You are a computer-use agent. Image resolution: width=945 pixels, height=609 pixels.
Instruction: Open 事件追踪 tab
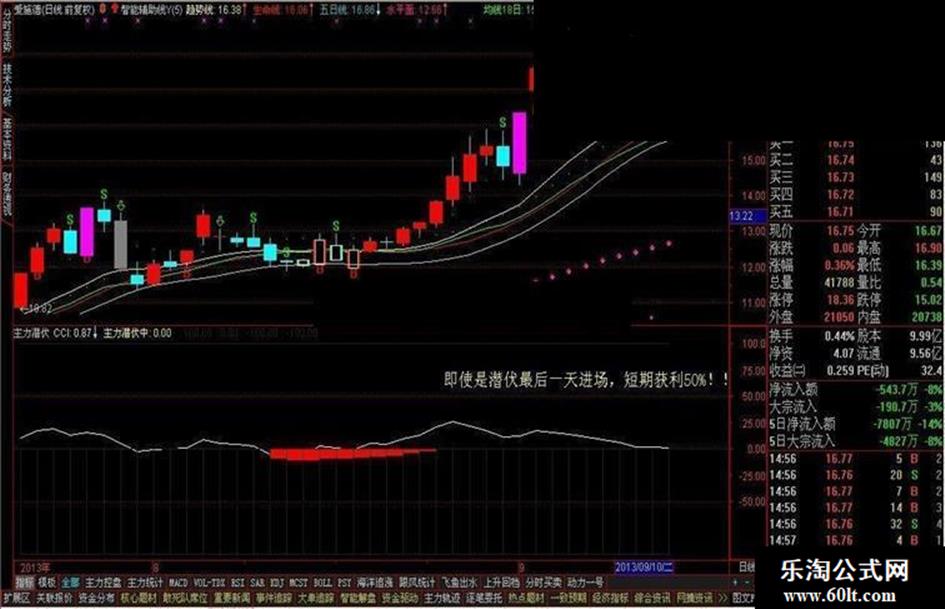click(274, 598)
